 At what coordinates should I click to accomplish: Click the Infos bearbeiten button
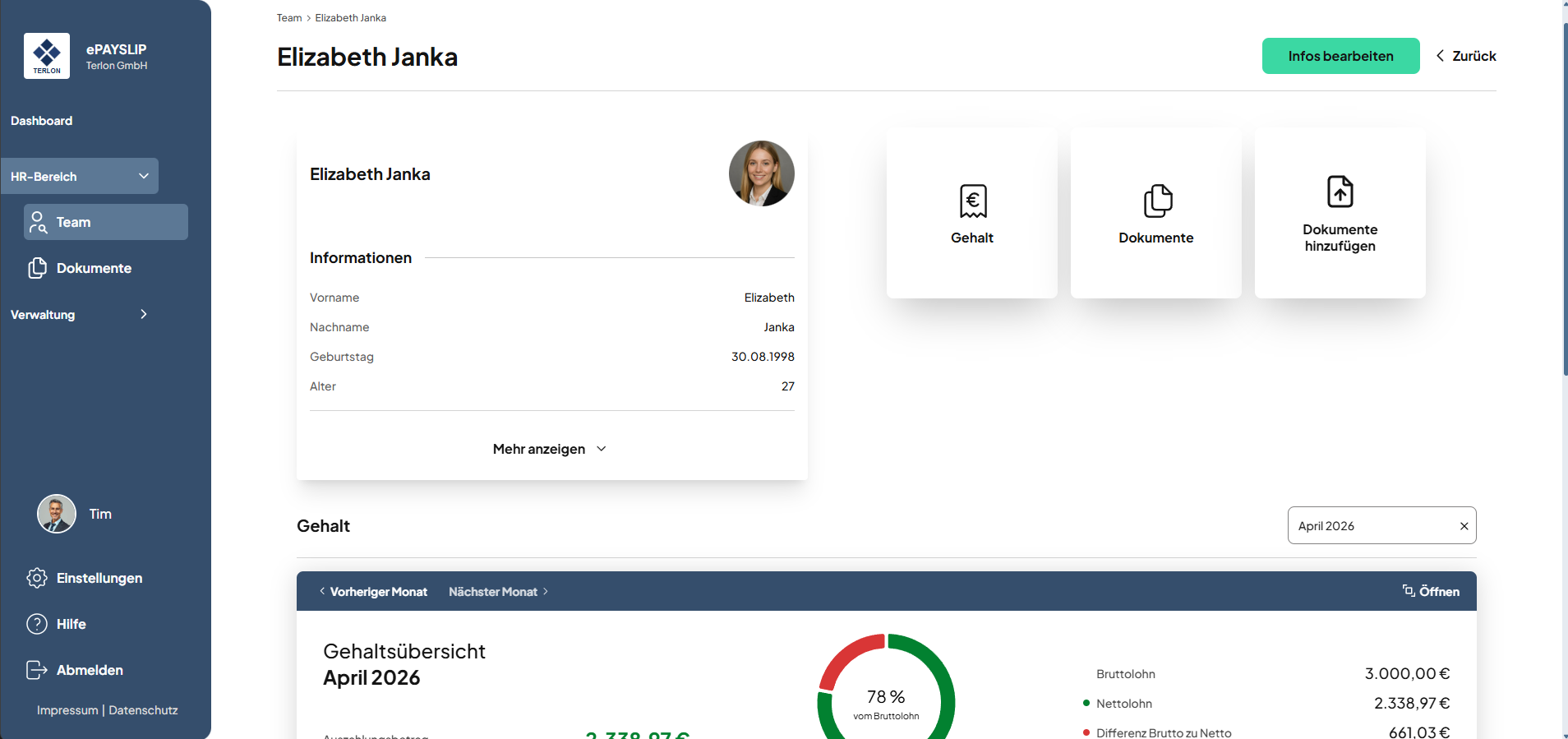tap(1340, 56)
